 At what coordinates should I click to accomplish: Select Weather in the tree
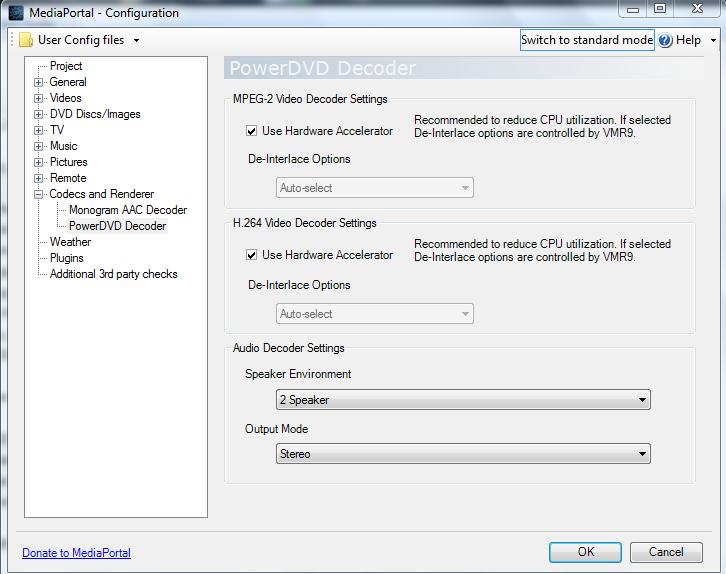coord(70,242)
